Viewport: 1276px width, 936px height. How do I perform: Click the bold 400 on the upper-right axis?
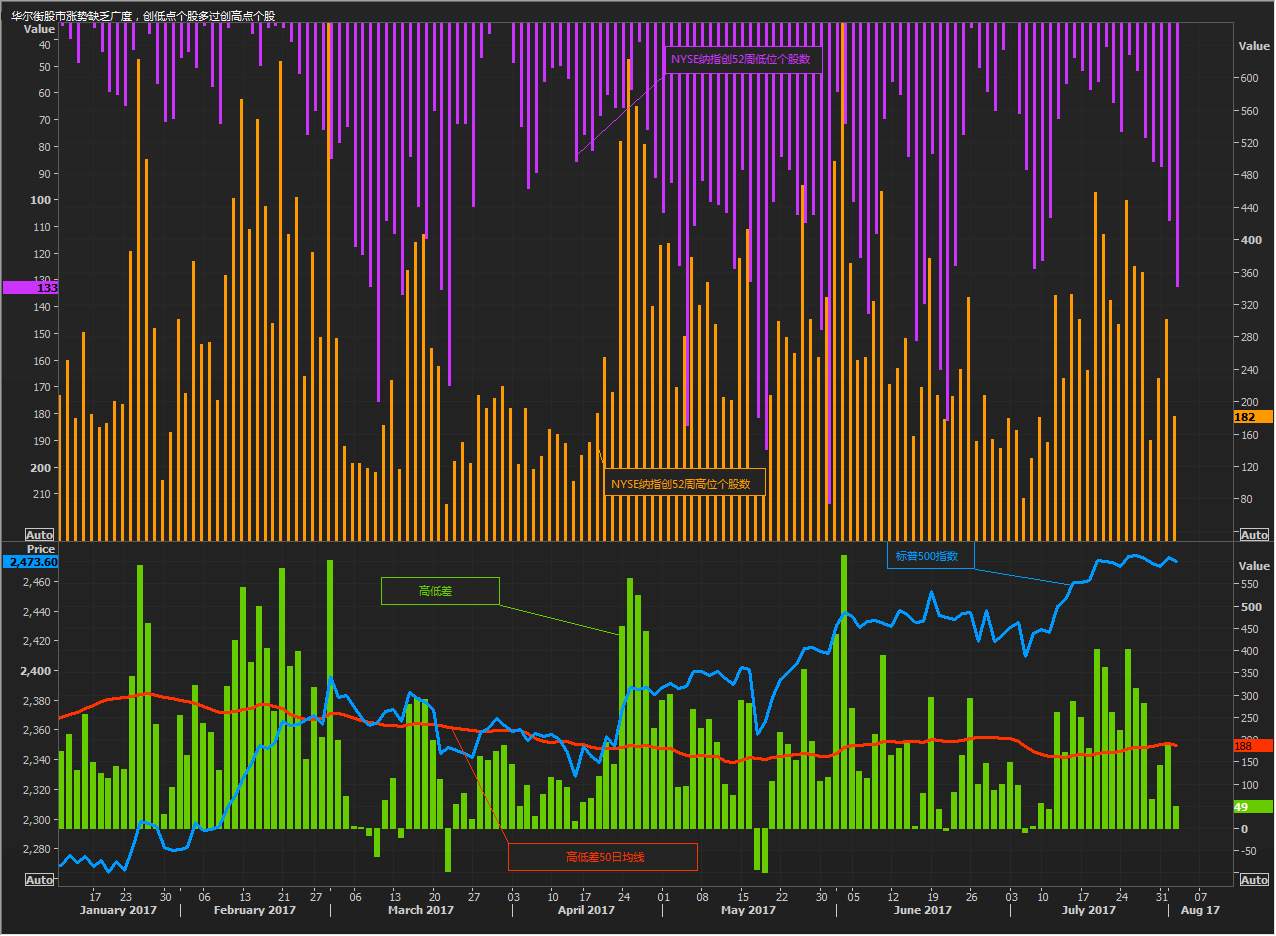pyautogui.click(x=1252, y=240)
